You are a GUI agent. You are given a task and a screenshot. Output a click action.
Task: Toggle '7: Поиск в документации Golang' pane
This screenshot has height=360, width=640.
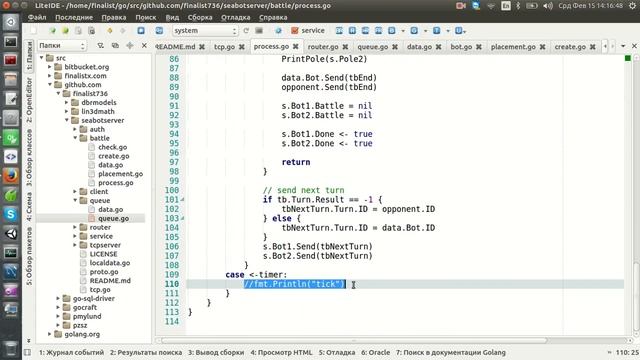[451, 352]
